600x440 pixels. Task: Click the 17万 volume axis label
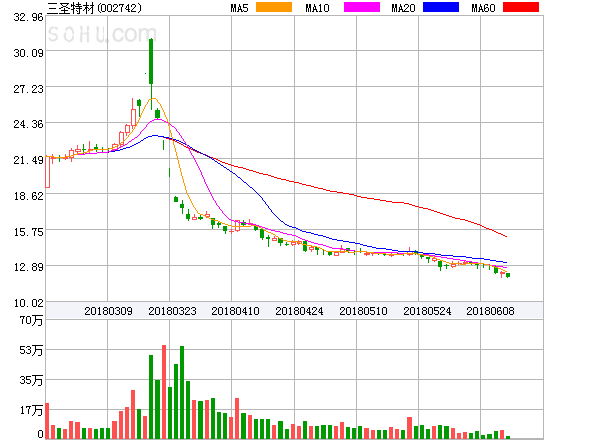point(31,410)
